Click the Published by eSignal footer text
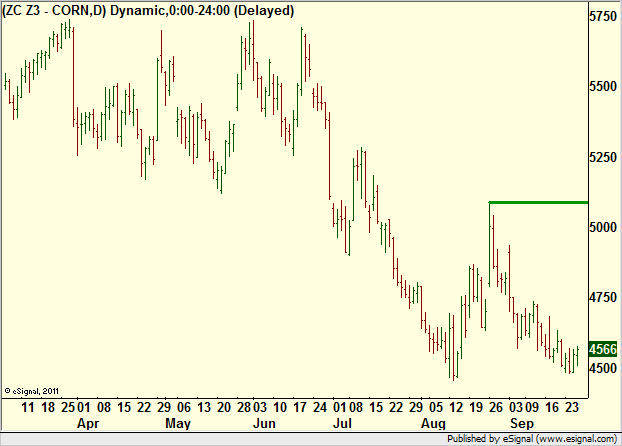Viewport: 622px width, 446px height. tap(532, 439)
